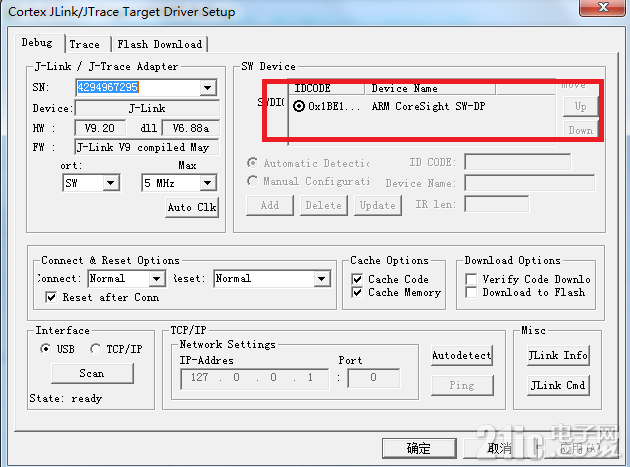Viewport: 630px width, 467px height.
Task: Click the IR len input field
Action: coord(497,204)
